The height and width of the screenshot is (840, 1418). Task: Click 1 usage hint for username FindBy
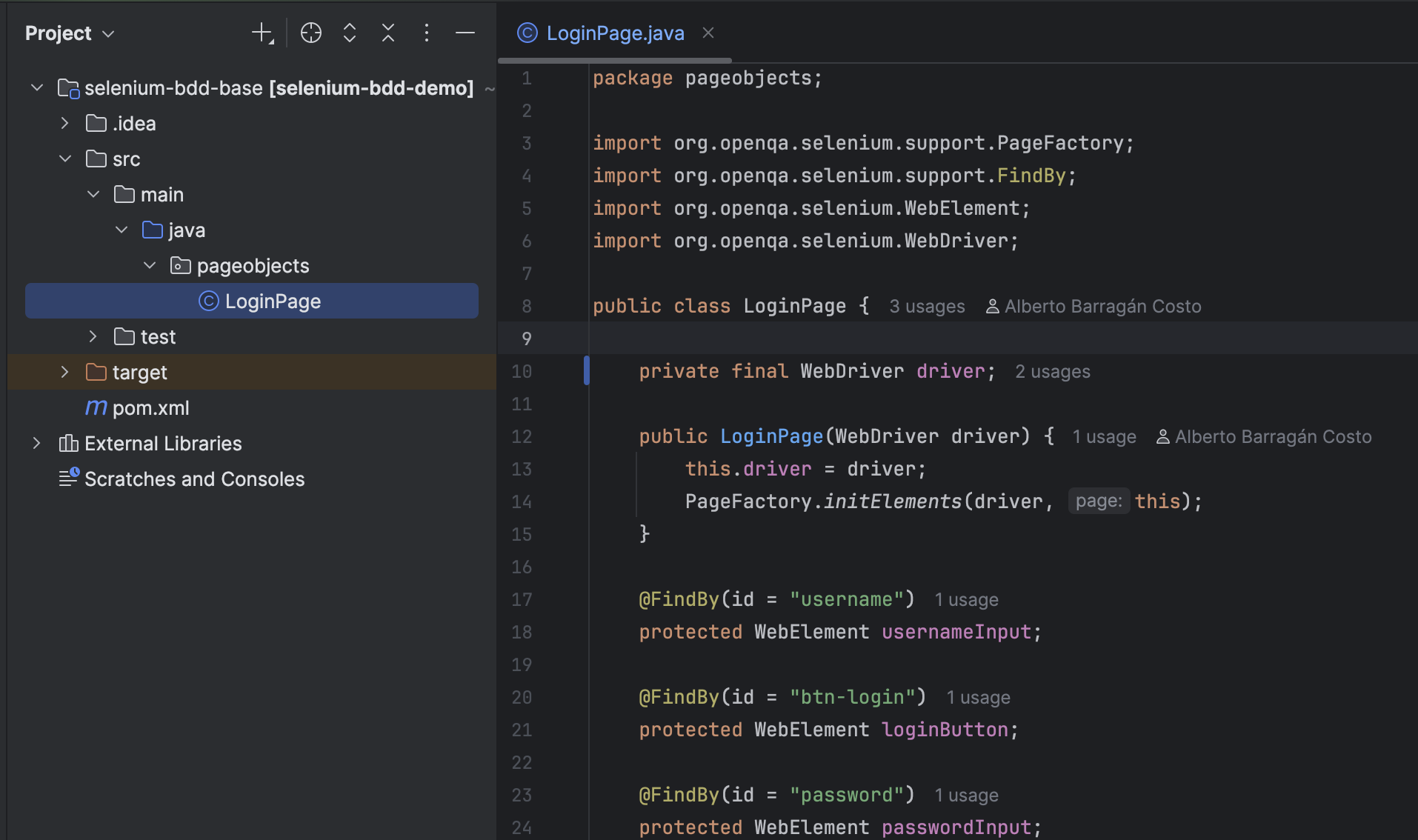967,599
